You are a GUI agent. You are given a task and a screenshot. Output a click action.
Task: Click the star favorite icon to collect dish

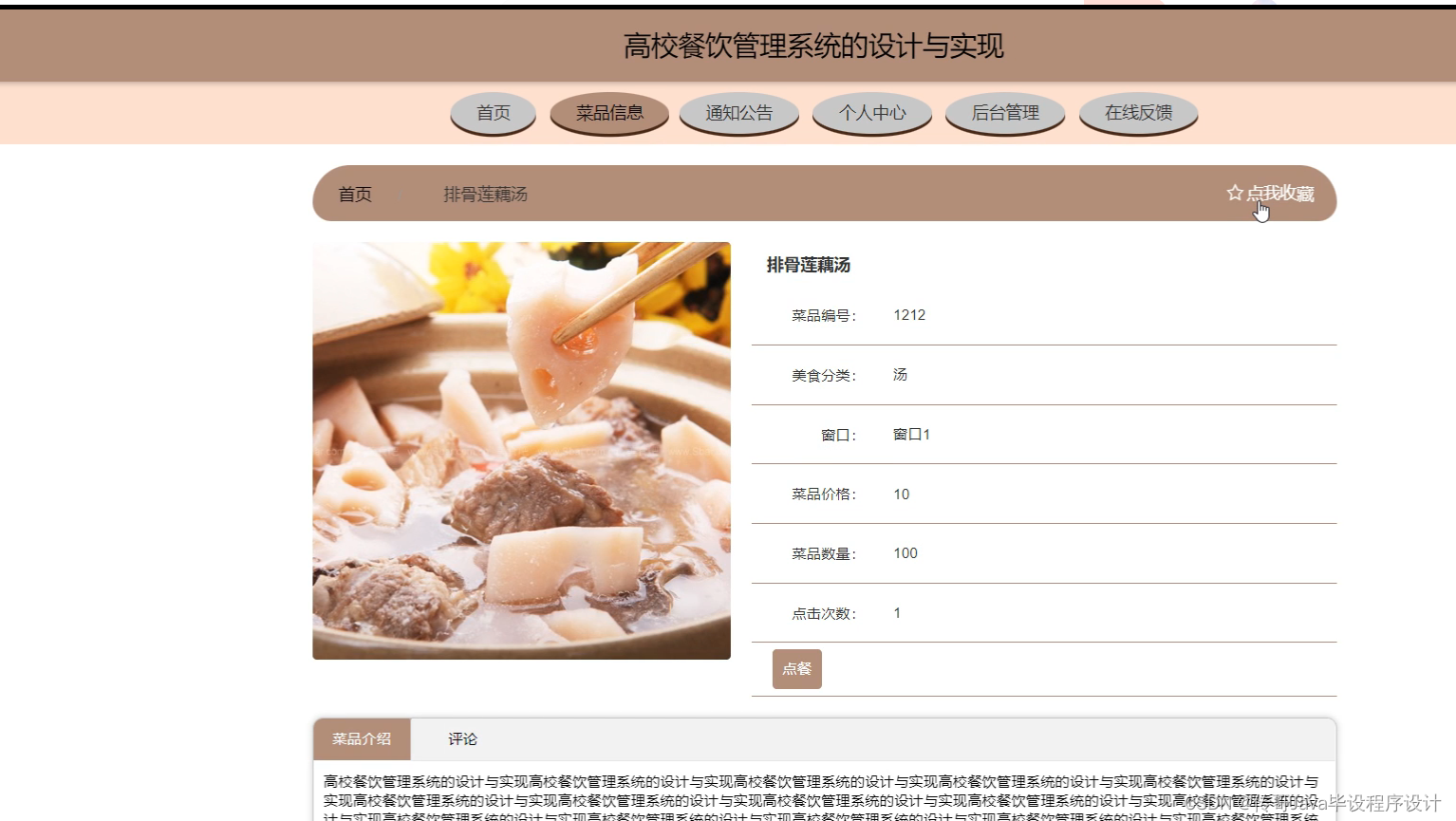pyautogui.click(x=1234, y=193)
